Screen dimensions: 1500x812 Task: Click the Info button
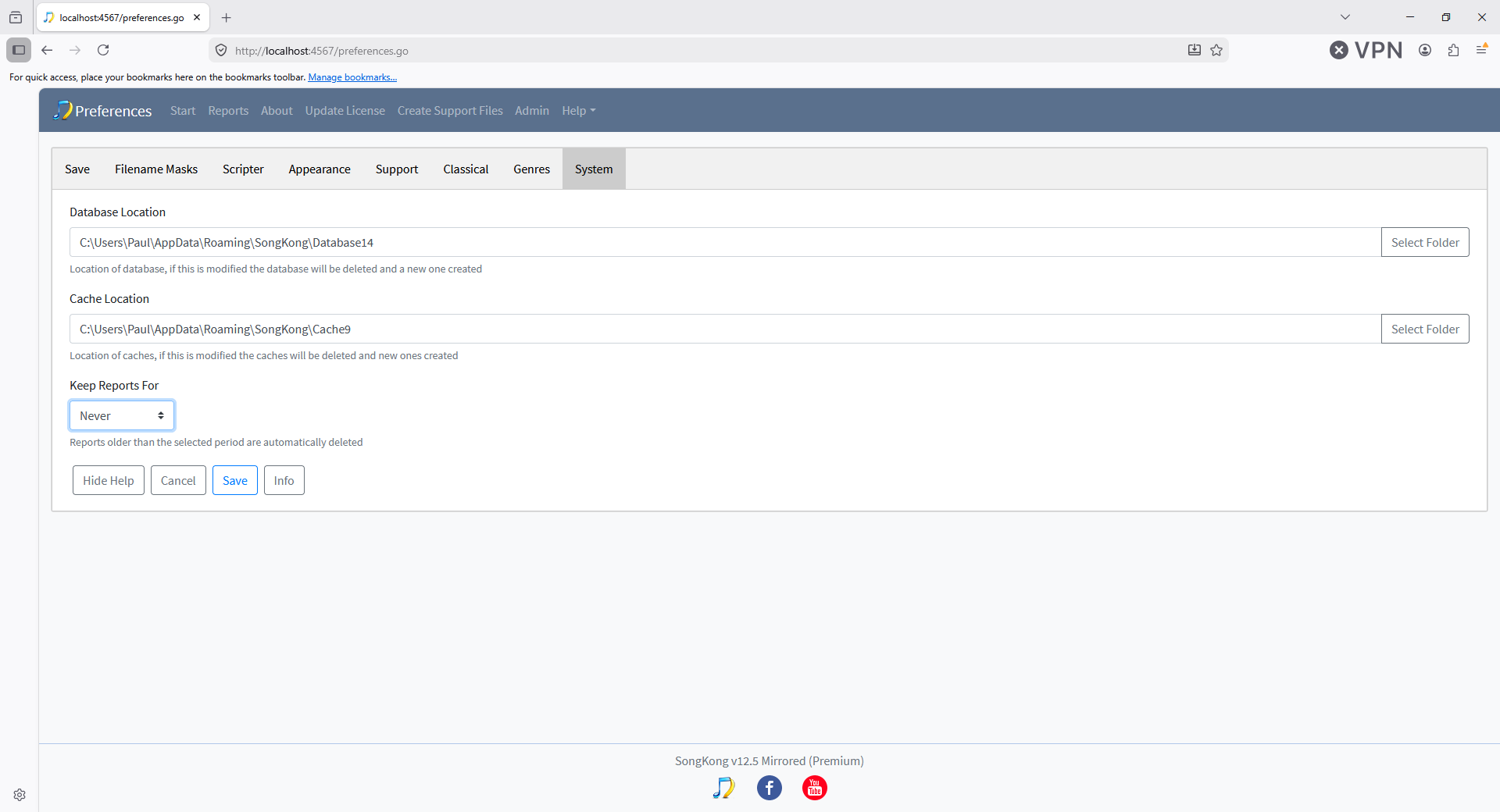[284, 480]
